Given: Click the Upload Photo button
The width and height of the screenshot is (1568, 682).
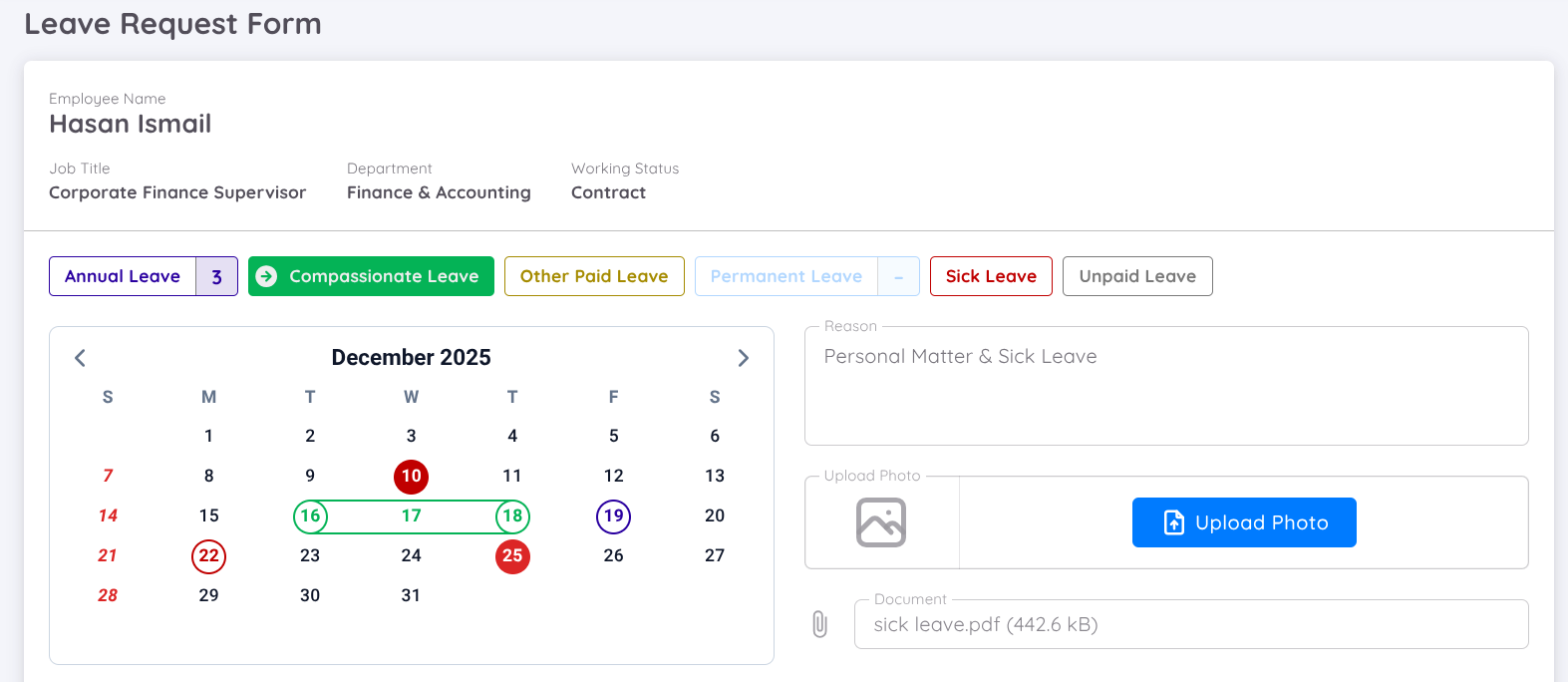Looking at the screenshot, I should pyautogui.click(x=1243, y=522).
